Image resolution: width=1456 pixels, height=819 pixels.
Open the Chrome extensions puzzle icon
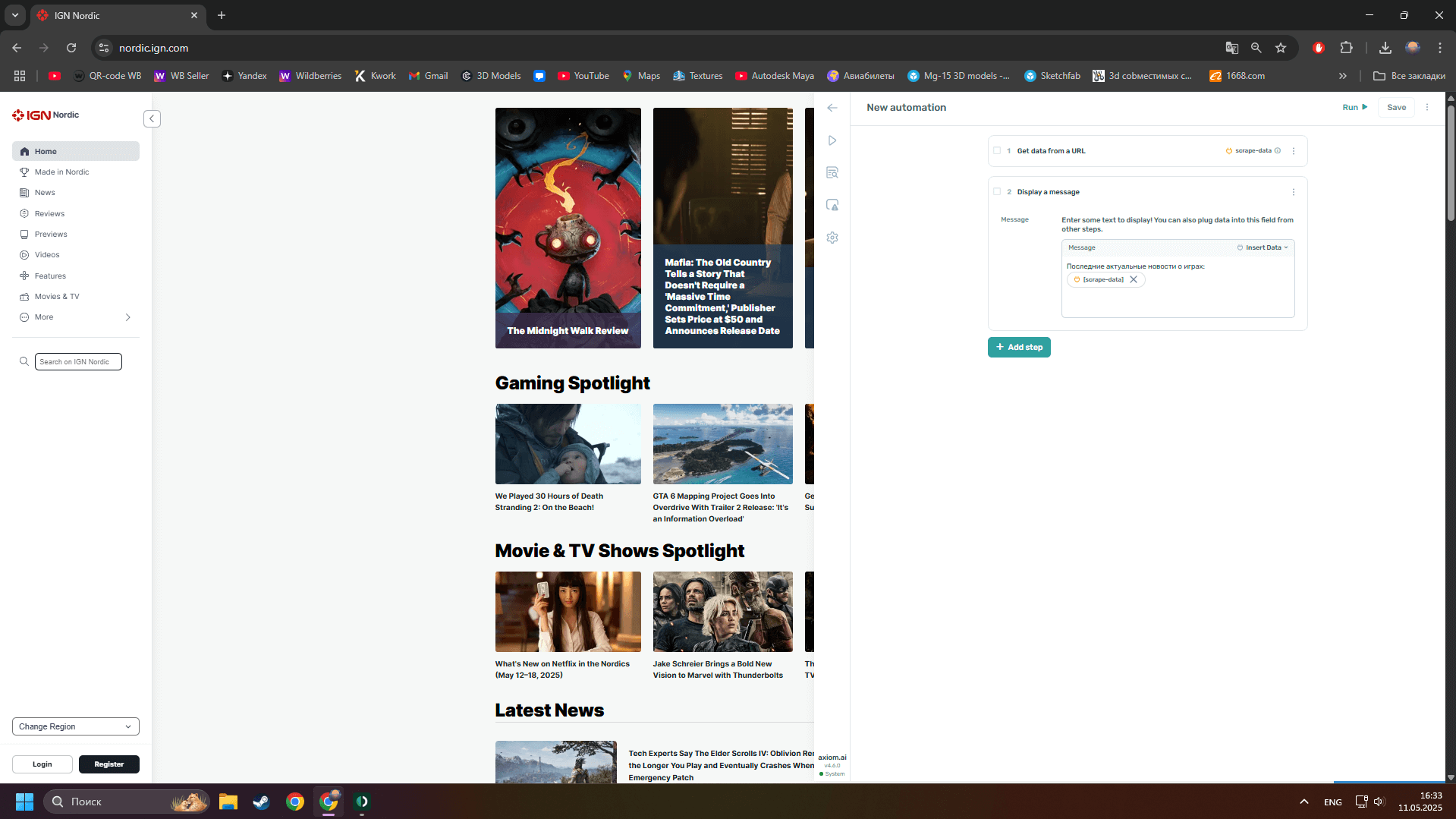click(1346, 48)
